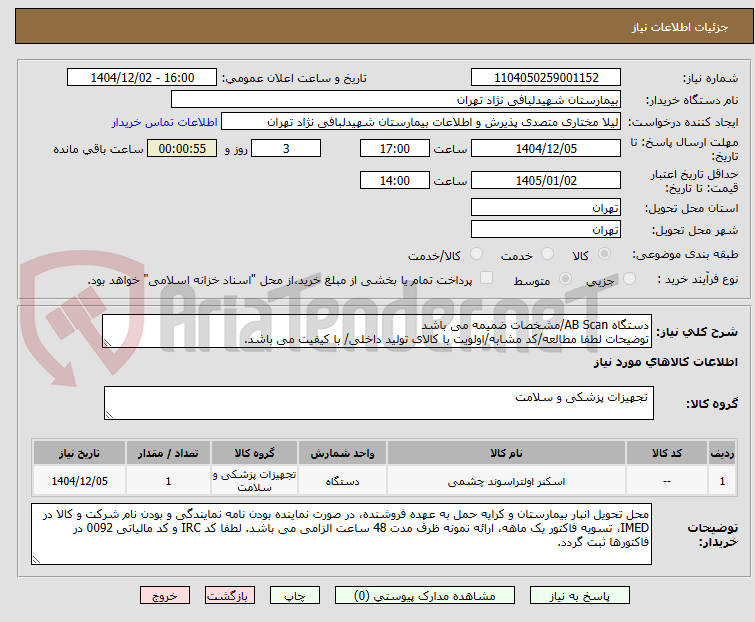
Task: Click the deadline time 17:00 field
Action: tap(394, 148)
